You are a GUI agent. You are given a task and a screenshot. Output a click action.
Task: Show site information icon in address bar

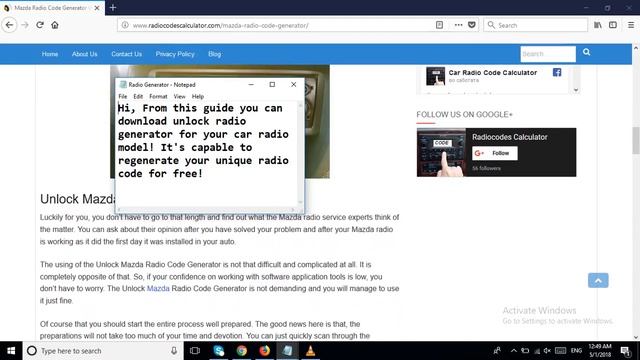click(125, 25)
